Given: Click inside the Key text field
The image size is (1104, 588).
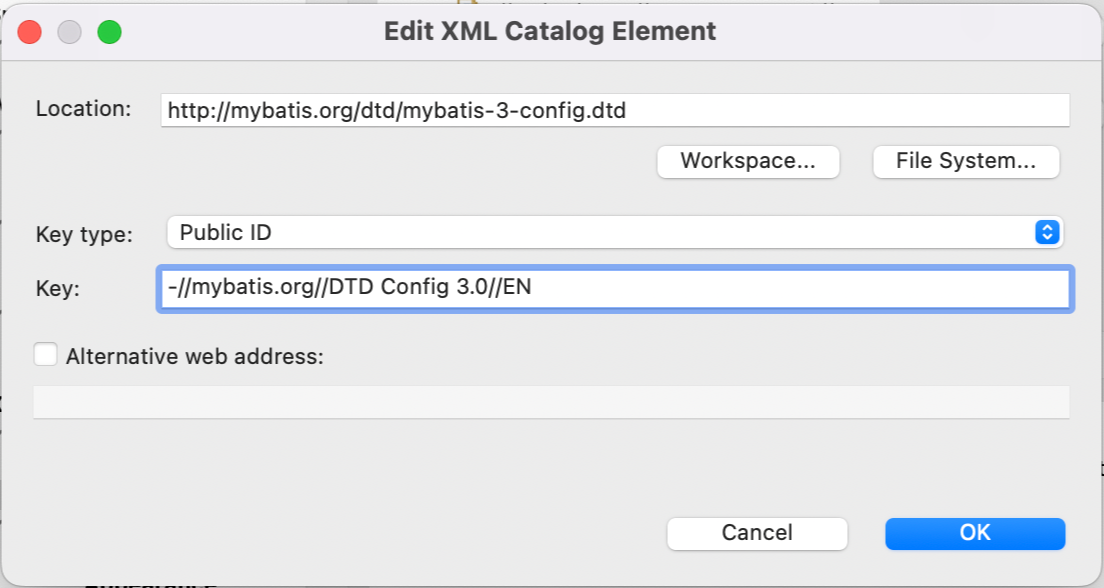Looking at the screenshot, I should point(615,287).
